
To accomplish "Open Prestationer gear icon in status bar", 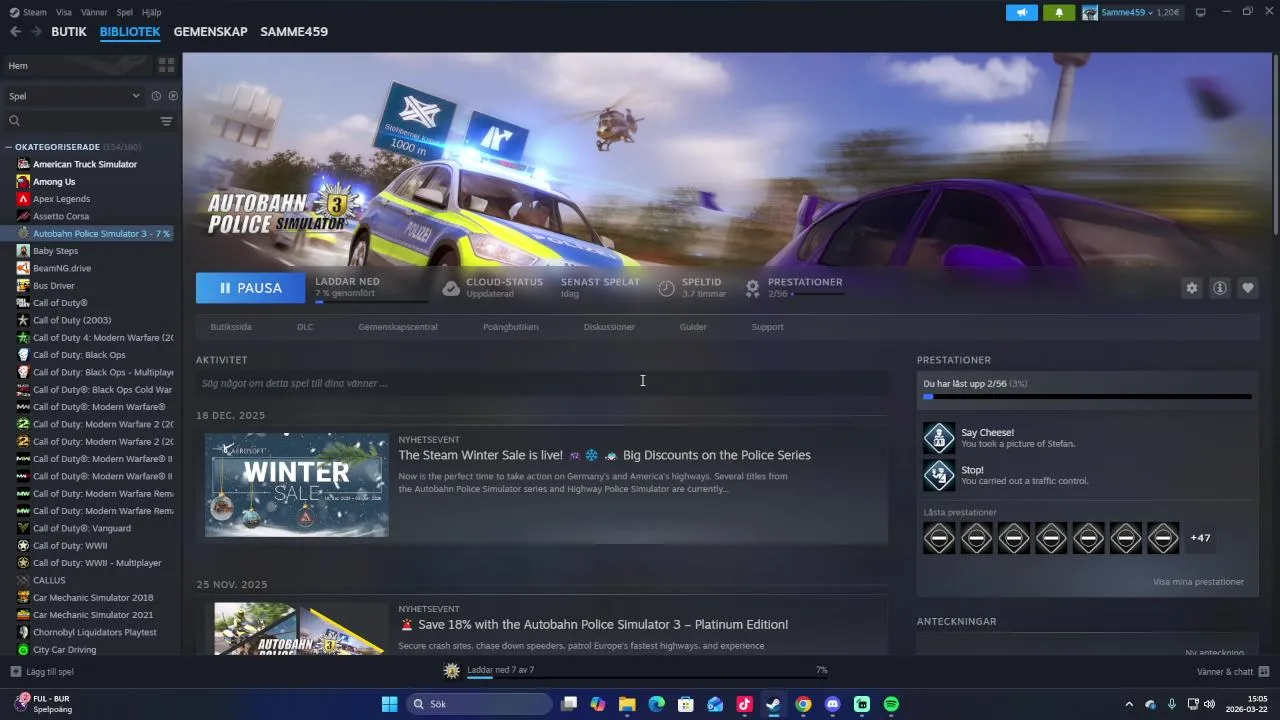I will pos(752,288).
